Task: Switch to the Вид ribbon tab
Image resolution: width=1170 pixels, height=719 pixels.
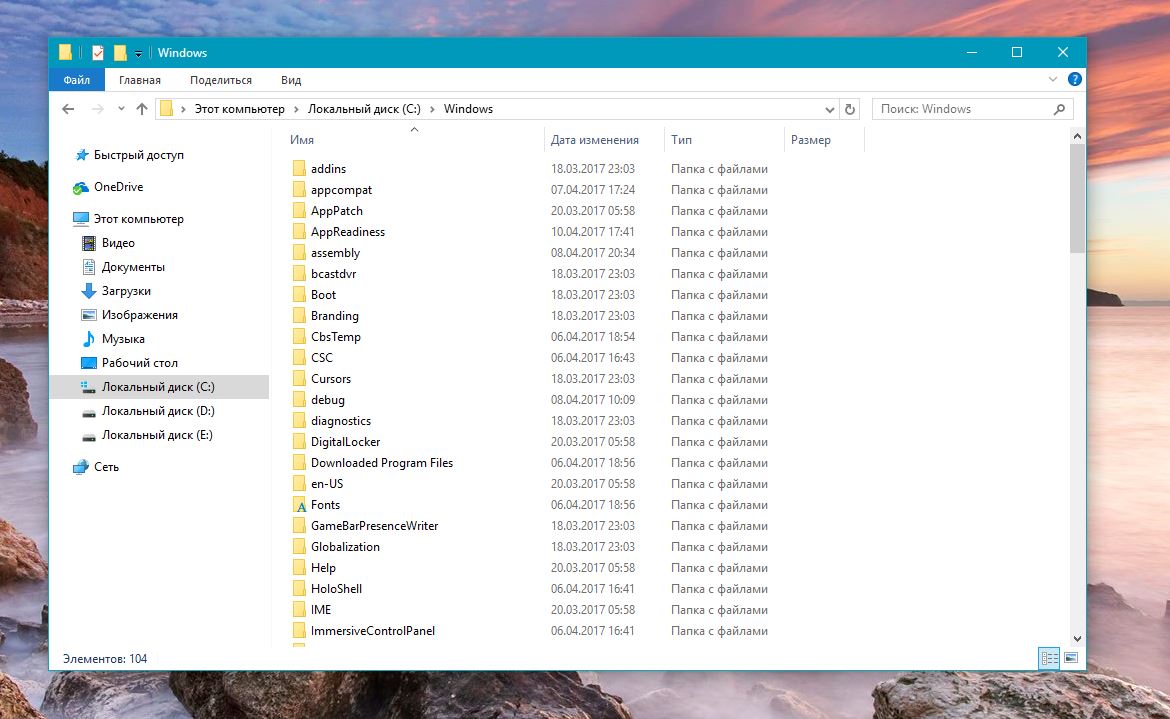Action: pos(291,80)
